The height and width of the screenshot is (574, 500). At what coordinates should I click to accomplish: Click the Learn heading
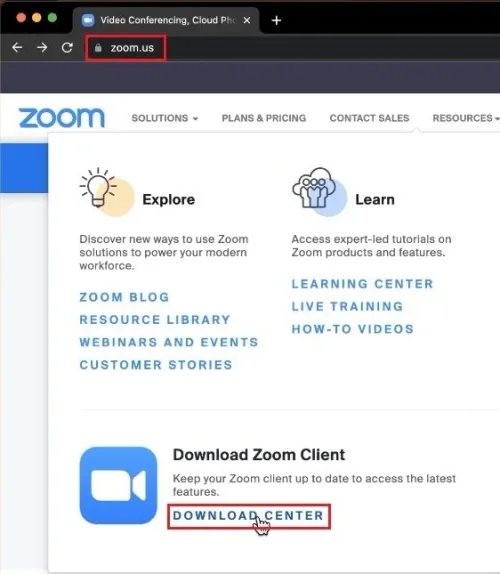coord(375,200)
